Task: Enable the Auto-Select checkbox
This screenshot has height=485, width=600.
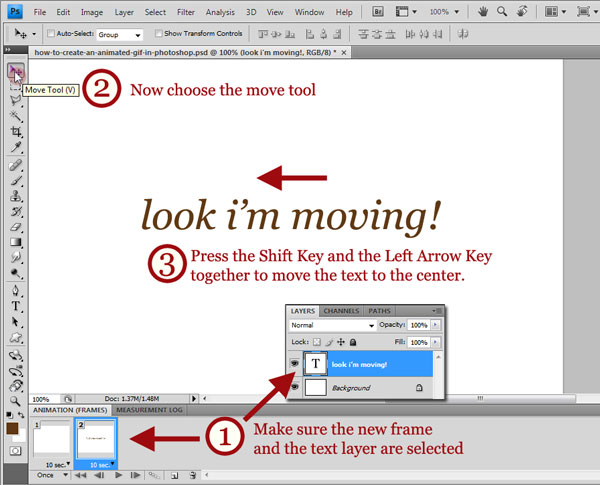Action: pyautogui.click(x=51, y=34)
